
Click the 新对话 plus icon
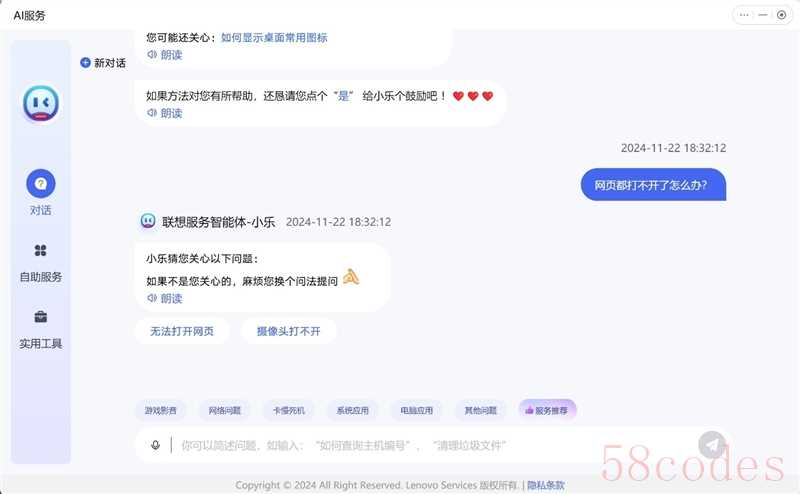[x=85, y=63]
